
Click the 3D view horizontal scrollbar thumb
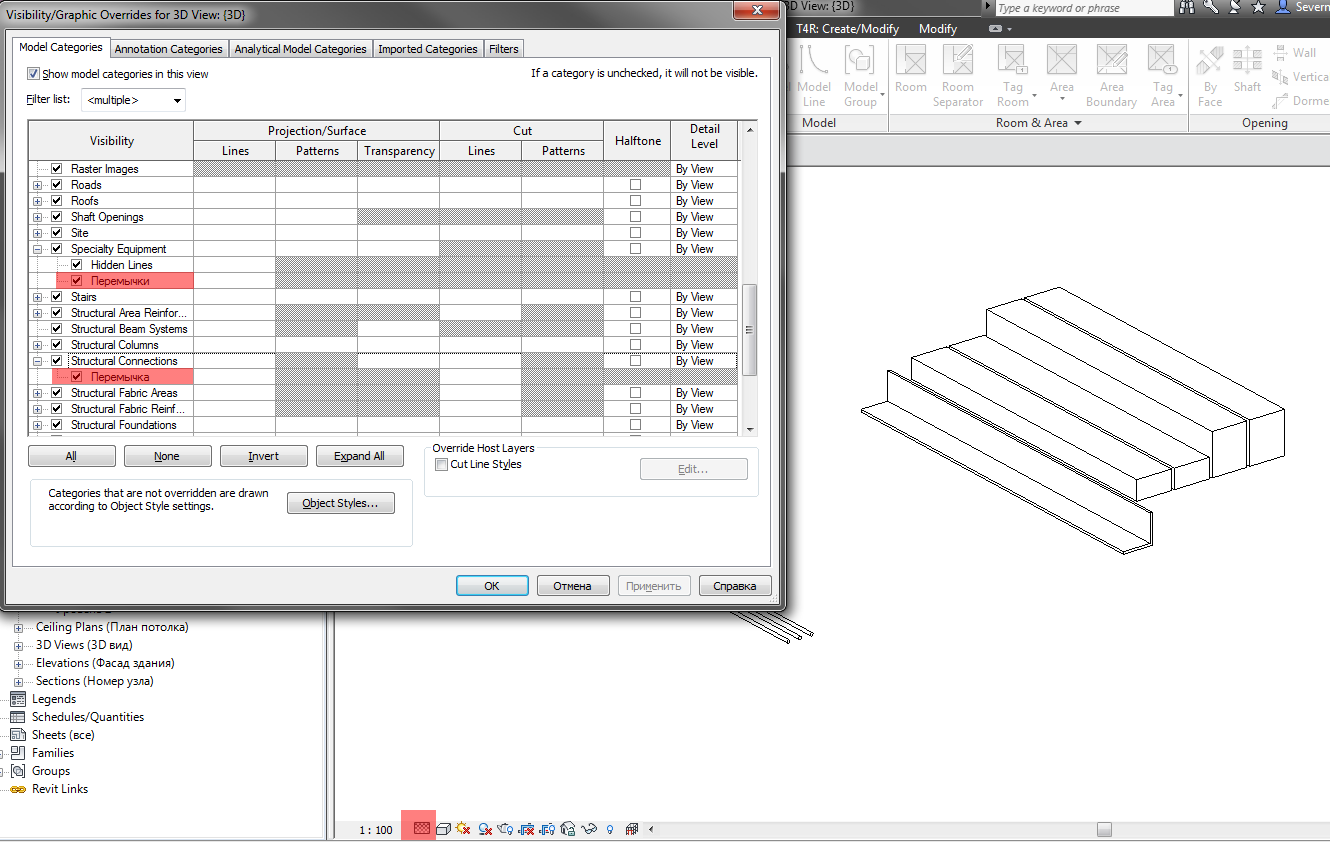[x=1104, y=829]
